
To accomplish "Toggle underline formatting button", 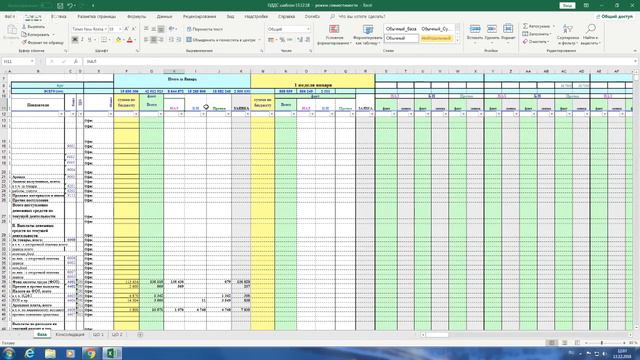I will tap(89, 40).
